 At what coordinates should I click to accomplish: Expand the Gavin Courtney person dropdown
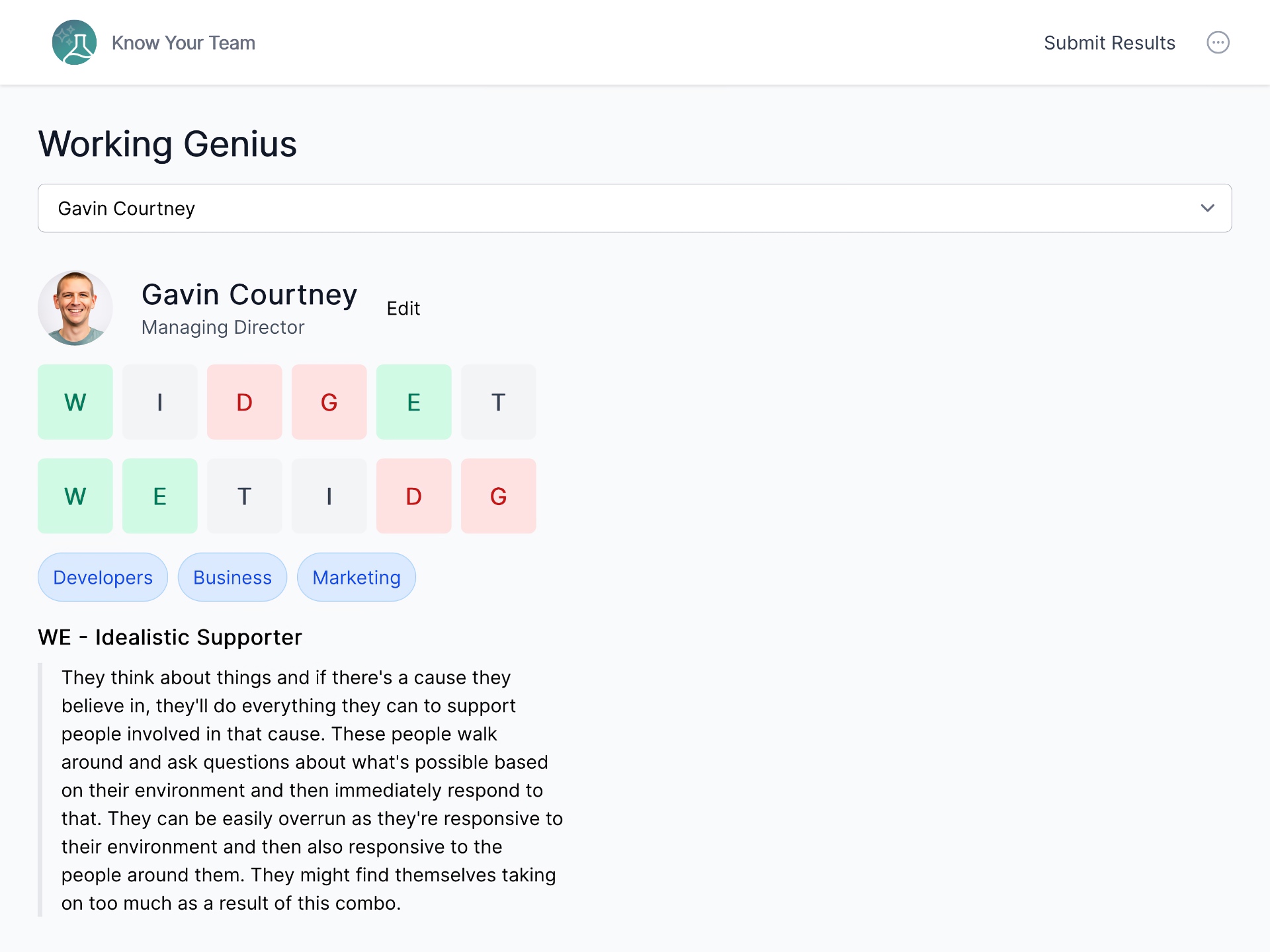[634, 208]
